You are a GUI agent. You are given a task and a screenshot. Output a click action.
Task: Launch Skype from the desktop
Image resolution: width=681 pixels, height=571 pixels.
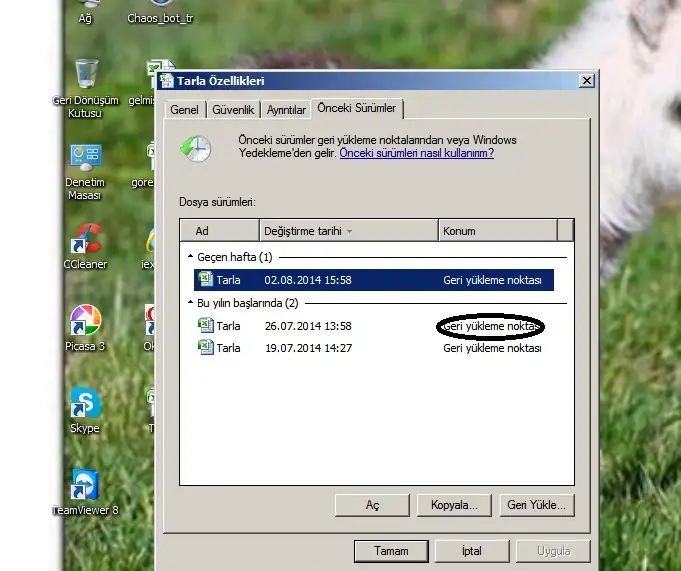[86, 404]
